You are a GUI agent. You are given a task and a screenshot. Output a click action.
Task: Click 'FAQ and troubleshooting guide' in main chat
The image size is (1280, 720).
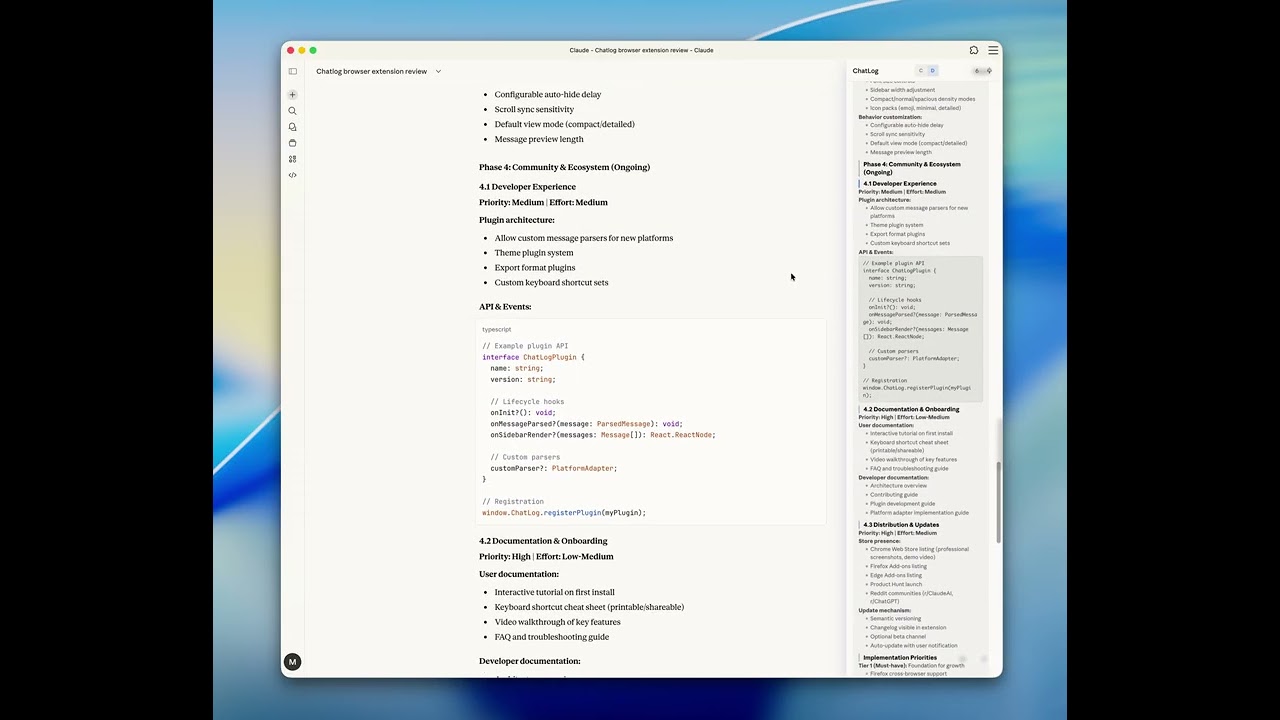coord(552,637)
